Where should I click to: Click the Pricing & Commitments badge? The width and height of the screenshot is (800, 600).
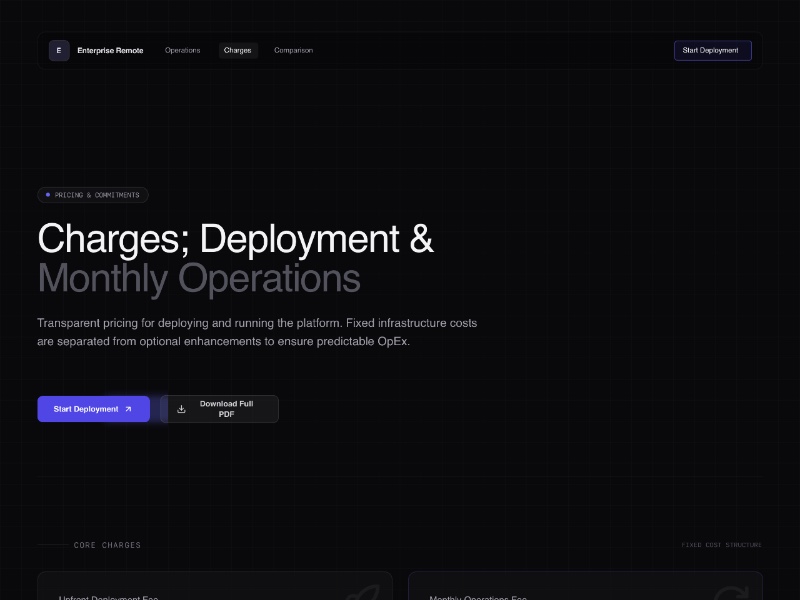pyautogui.click(x=93, y=195)
